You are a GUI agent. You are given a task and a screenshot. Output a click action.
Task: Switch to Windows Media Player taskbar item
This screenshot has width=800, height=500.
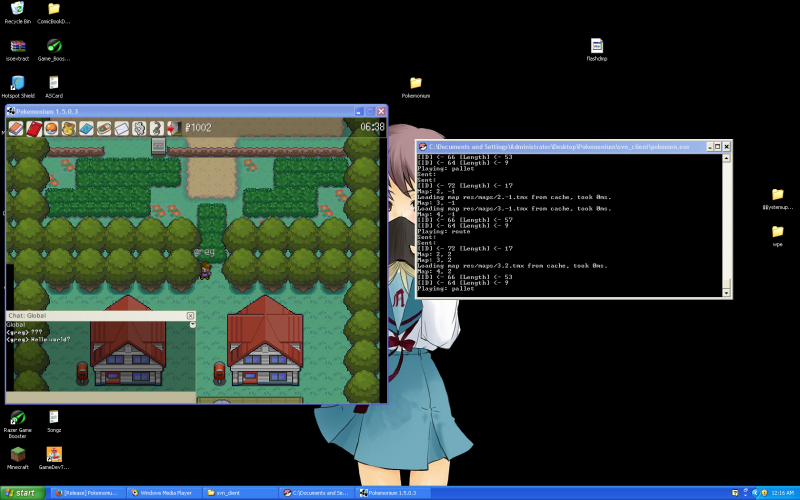click(x=164, y=493)
